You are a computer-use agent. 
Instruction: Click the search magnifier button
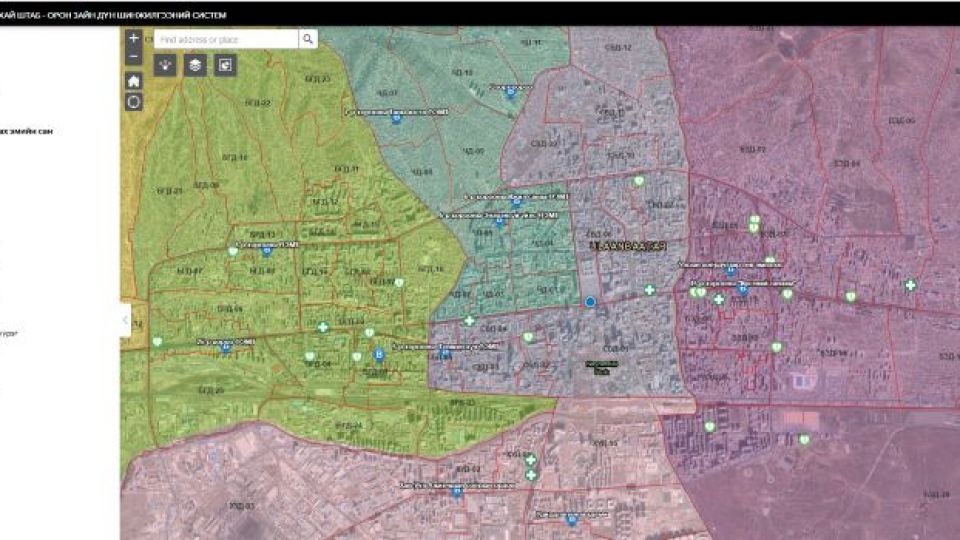pos(308,39)
